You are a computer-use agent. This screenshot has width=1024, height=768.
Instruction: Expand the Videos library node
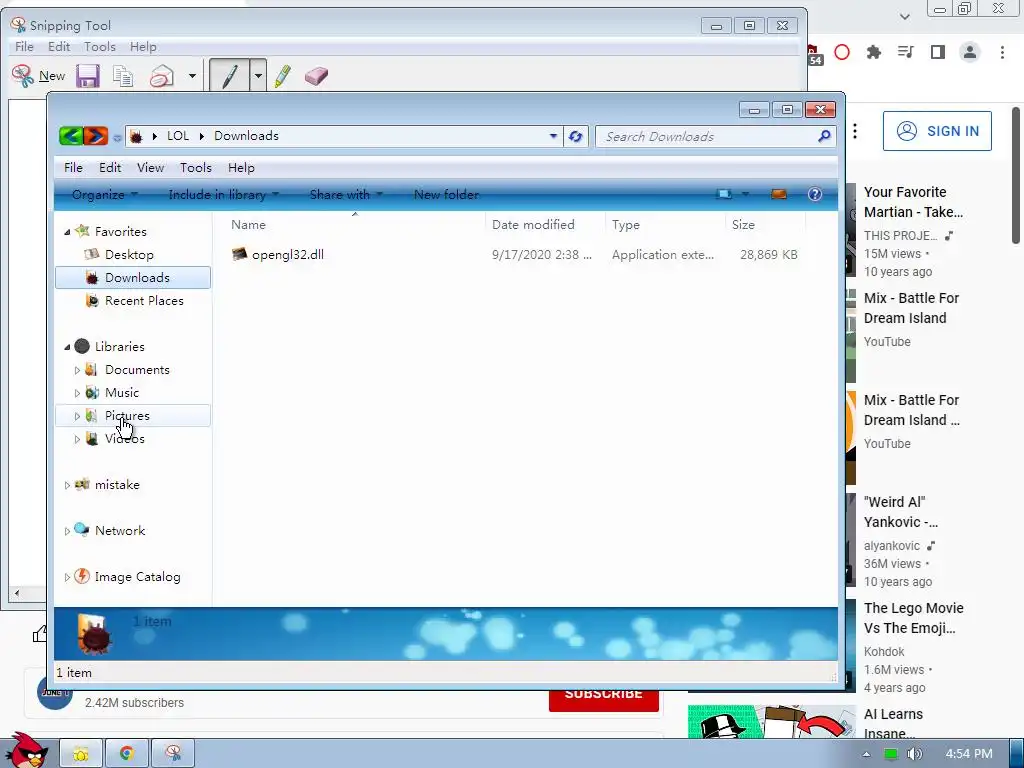pyautogui.click(x=77, y=440)
